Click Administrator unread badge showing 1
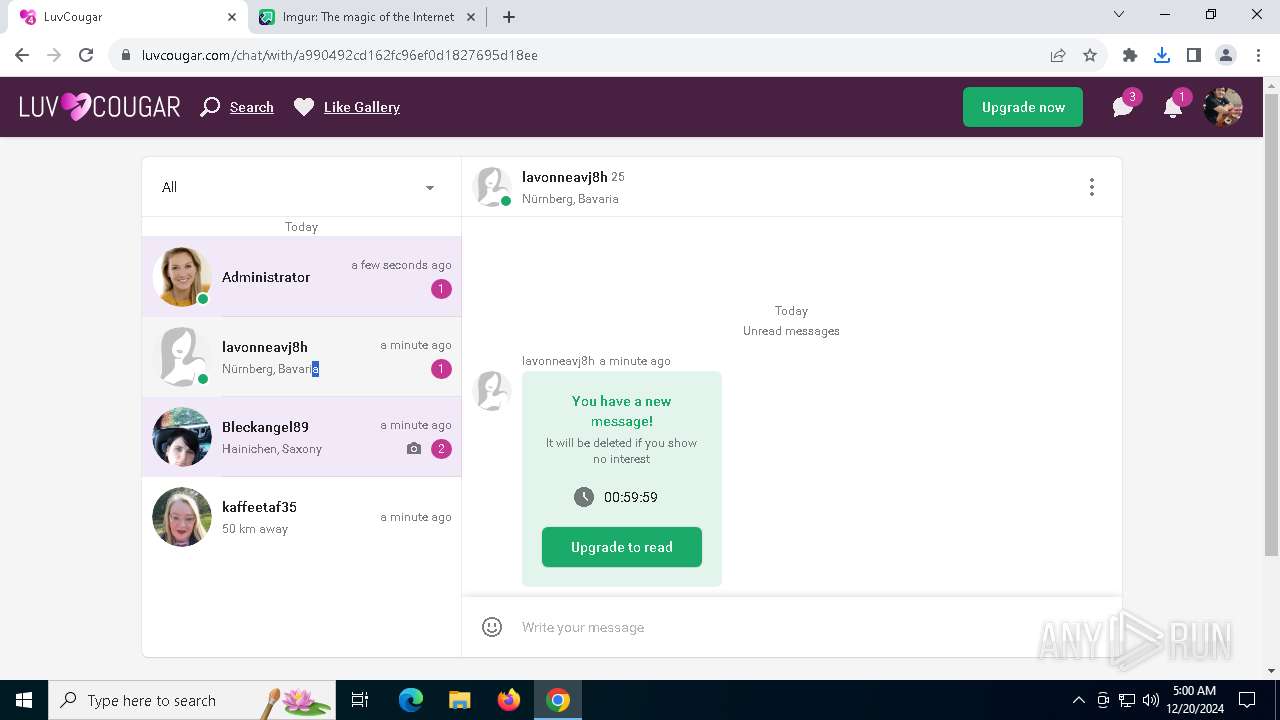This screenshot has height=720, width=1280. click(x=441, y=289)
